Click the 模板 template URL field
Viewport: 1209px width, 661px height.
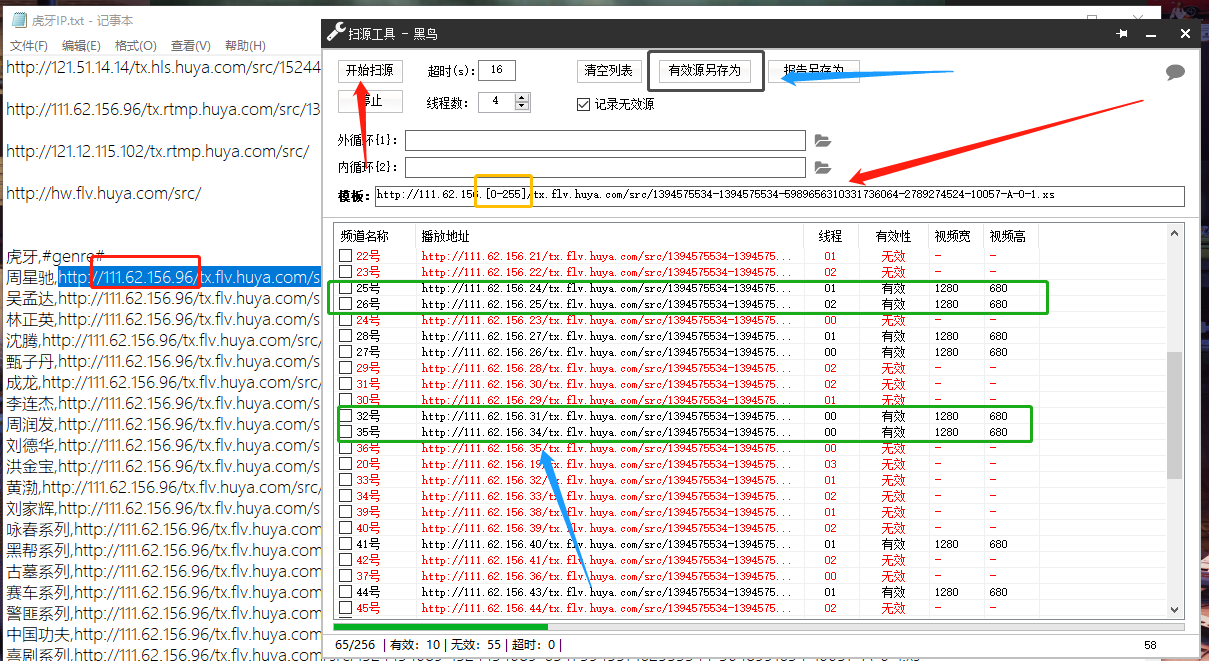[x=779, y=195]
